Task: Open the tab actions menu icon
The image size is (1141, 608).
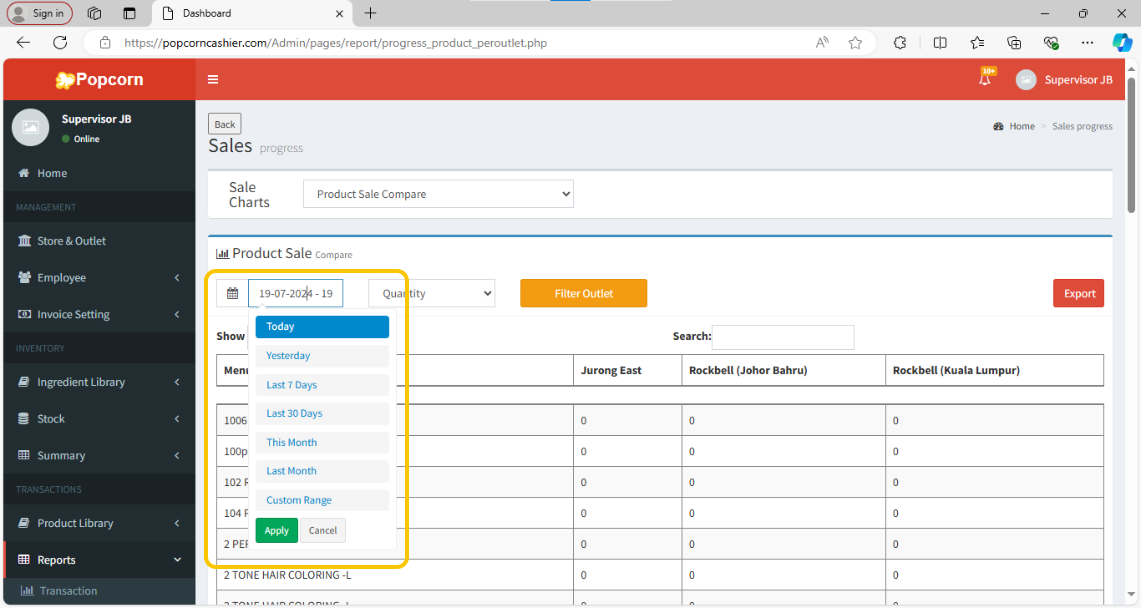Action: [130, 13]
